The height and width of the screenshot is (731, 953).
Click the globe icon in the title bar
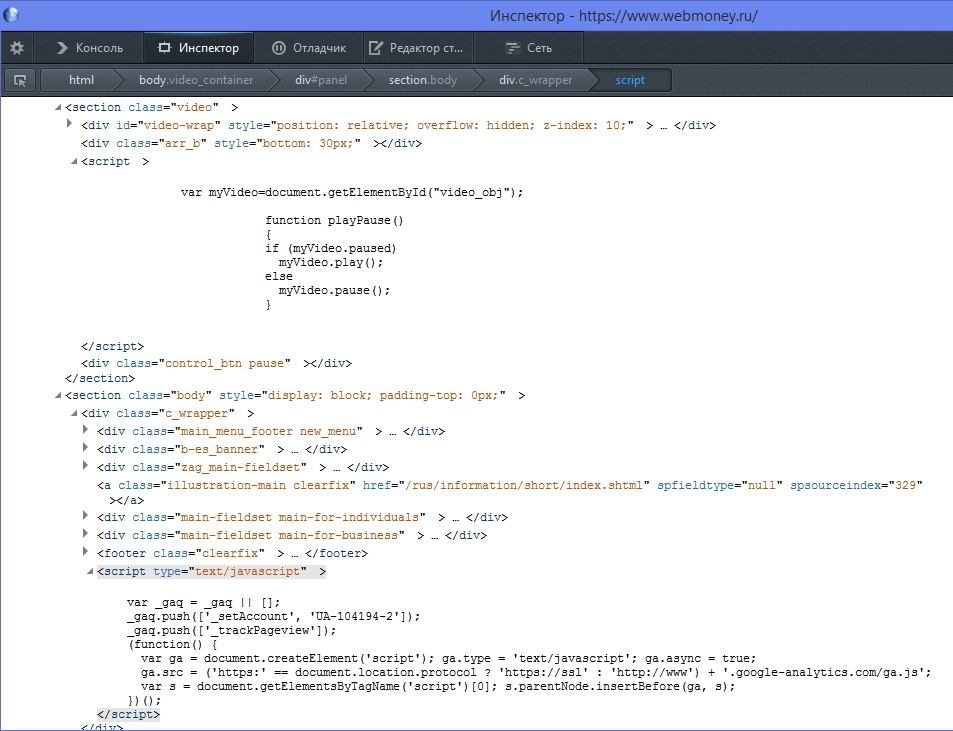pyautogui.click(x=11, y=15)
